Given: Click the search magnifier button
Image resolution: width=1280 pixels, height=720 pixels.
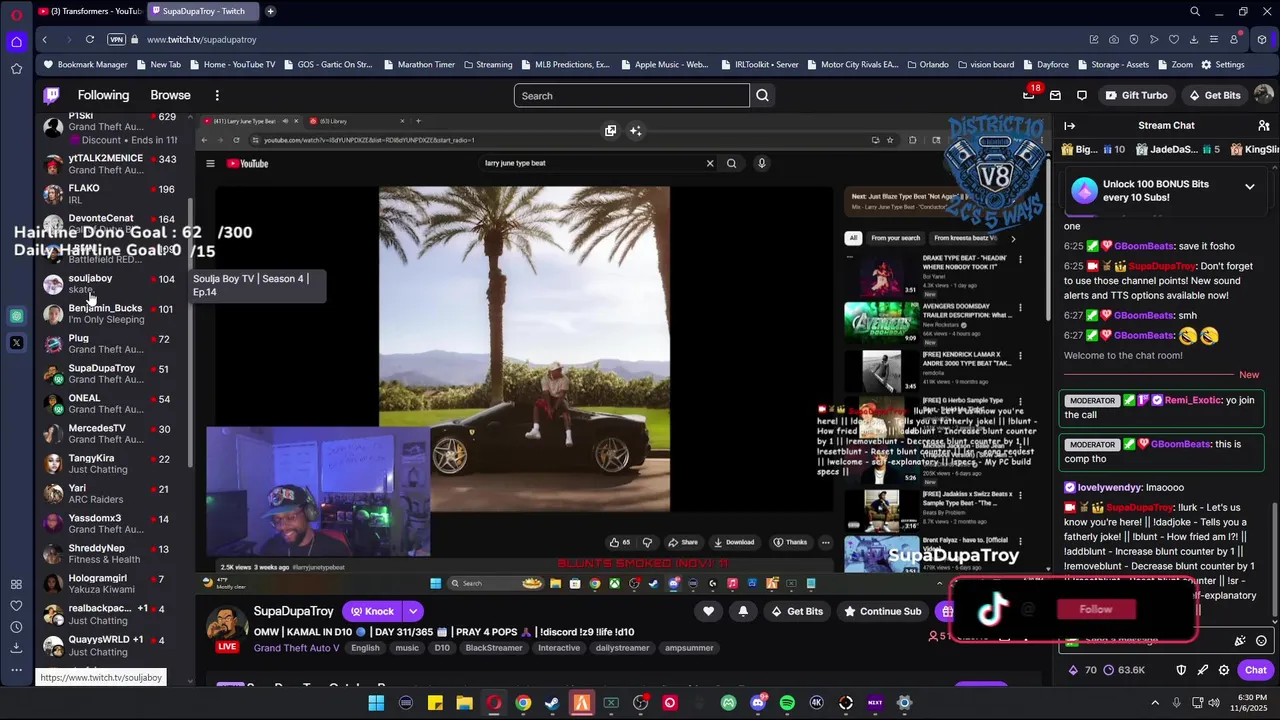Looking at the screenshot, I should point(762,95).
